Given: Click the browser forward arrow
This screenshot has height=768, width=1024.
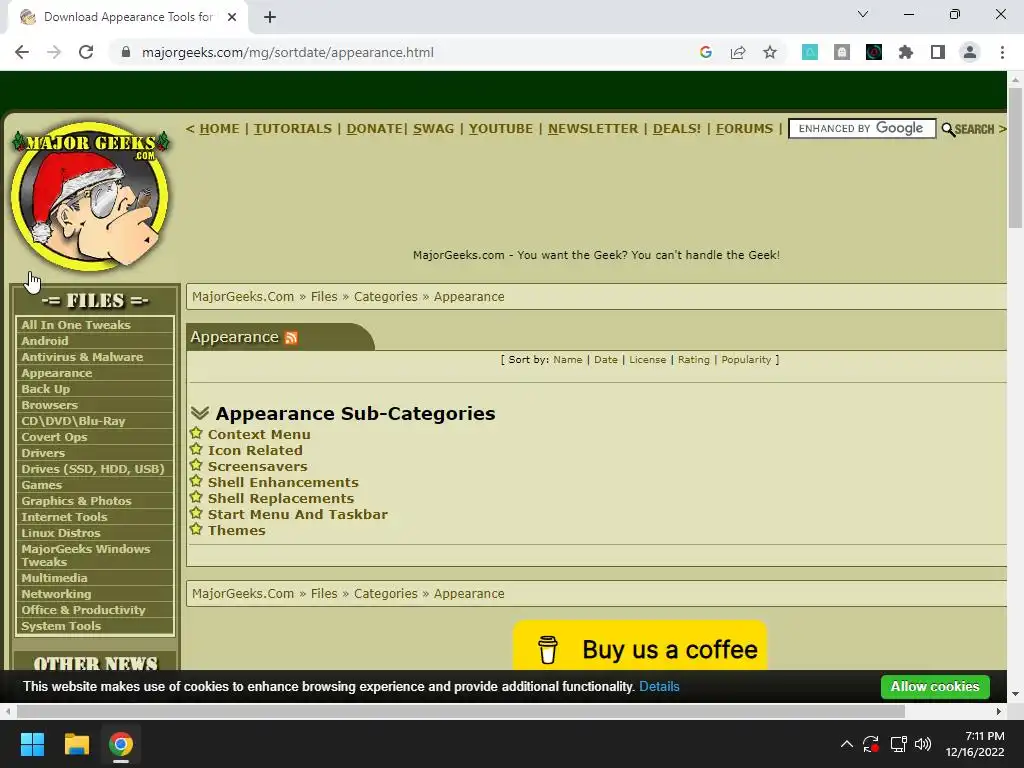Looking at the screenshot, I should [x=54, y=52].
